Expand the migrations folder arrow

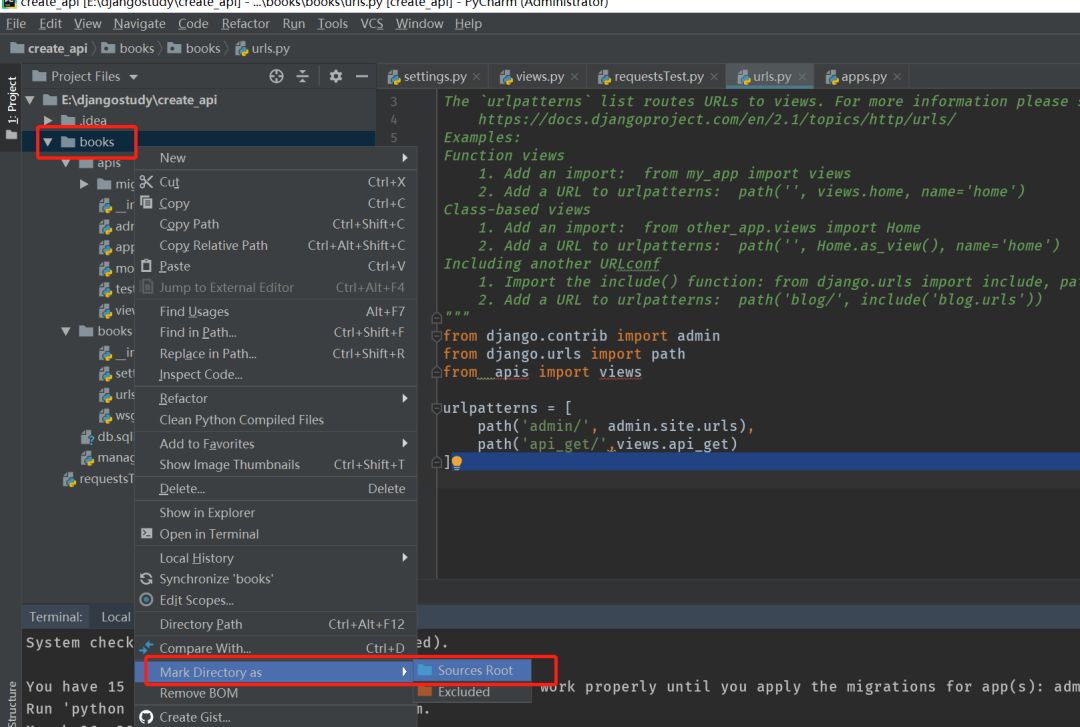click(x=84, y=184)
